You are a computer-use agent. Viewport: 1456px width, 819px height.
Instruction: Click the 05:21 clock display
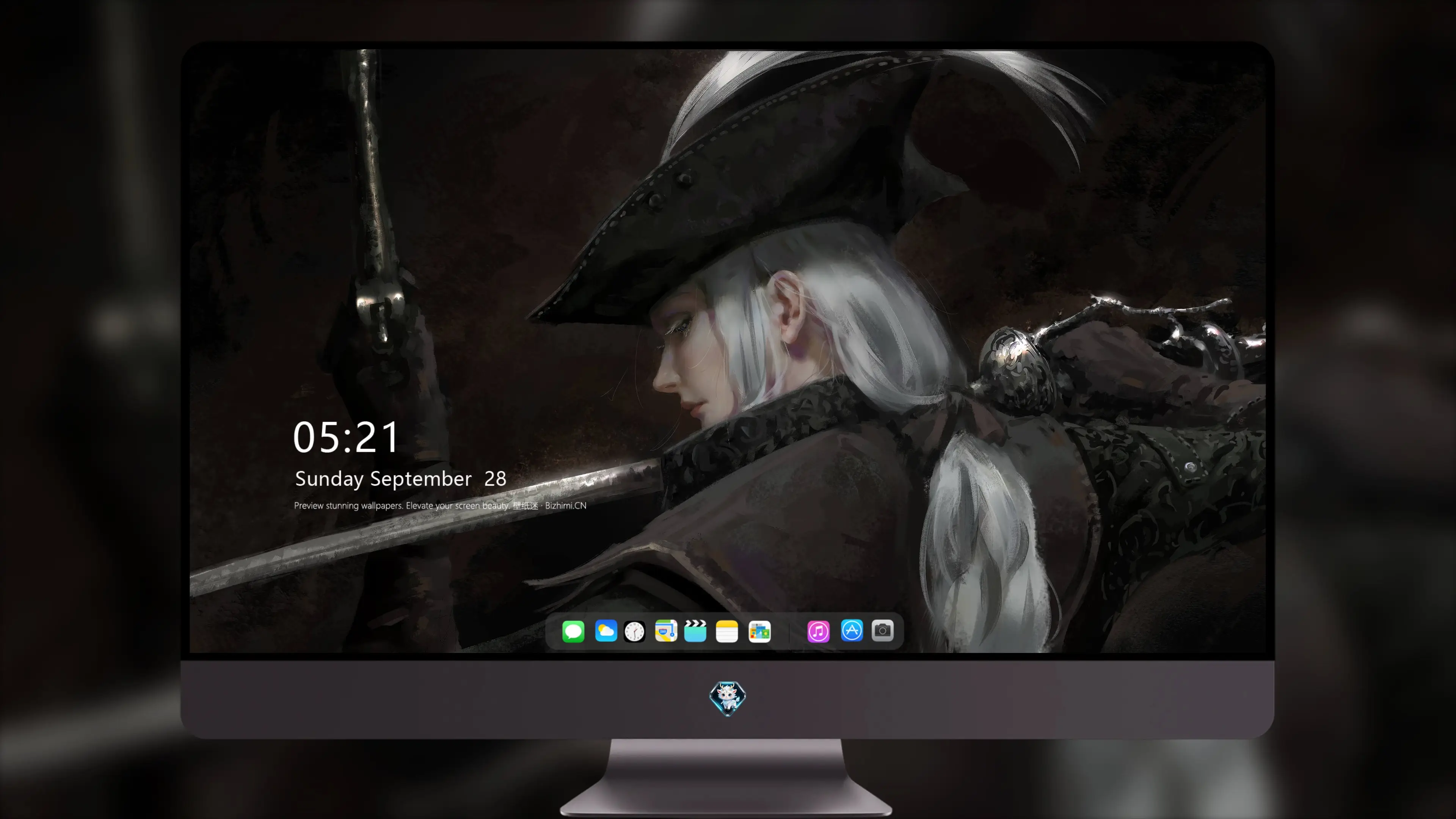tap(346, 437)
